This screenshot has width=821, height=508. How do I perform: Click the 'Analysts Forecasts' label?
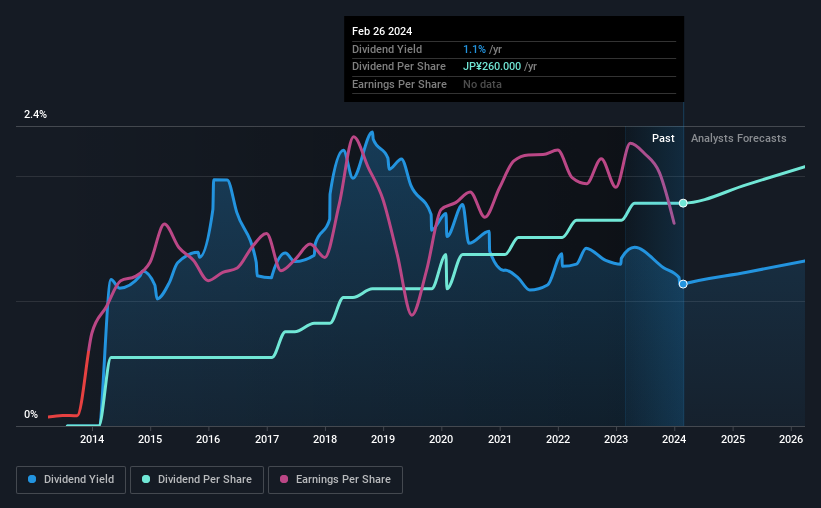(x=738, y=138)
